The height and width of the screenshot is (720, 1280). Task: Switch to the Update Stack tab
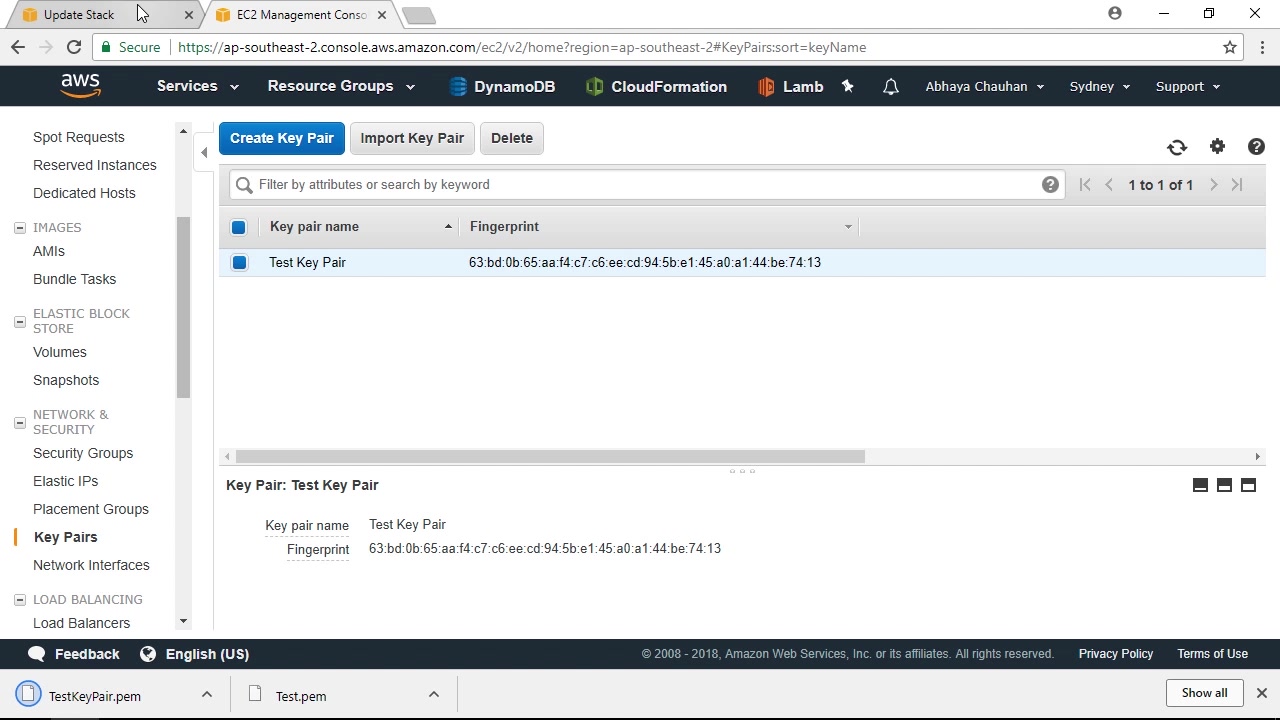[x=98, y=15]
